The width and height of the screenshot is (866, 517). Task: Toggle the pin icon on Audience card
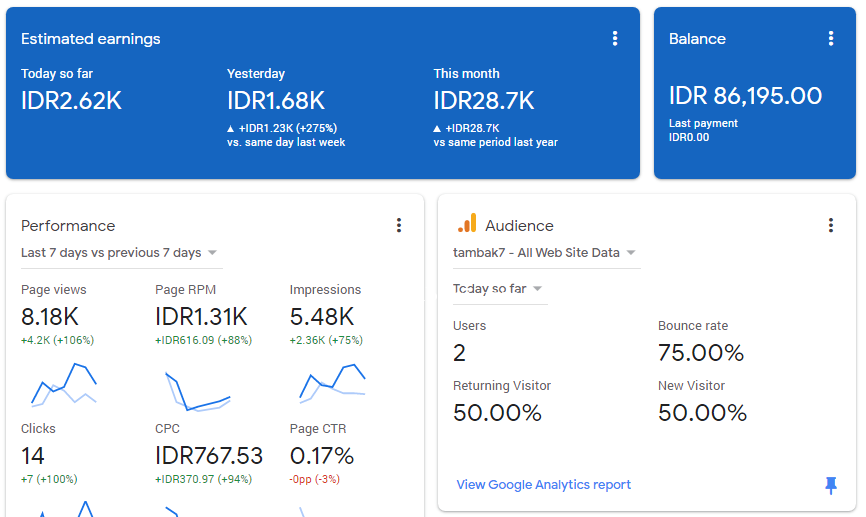[830, 485]
